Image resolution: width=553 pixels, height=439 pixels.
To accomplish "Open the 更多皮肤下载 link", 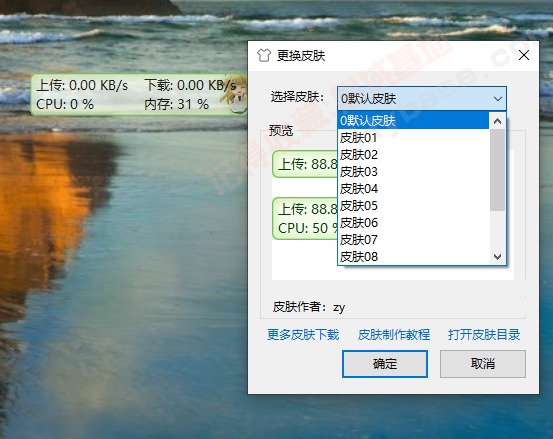I will 303,334.
